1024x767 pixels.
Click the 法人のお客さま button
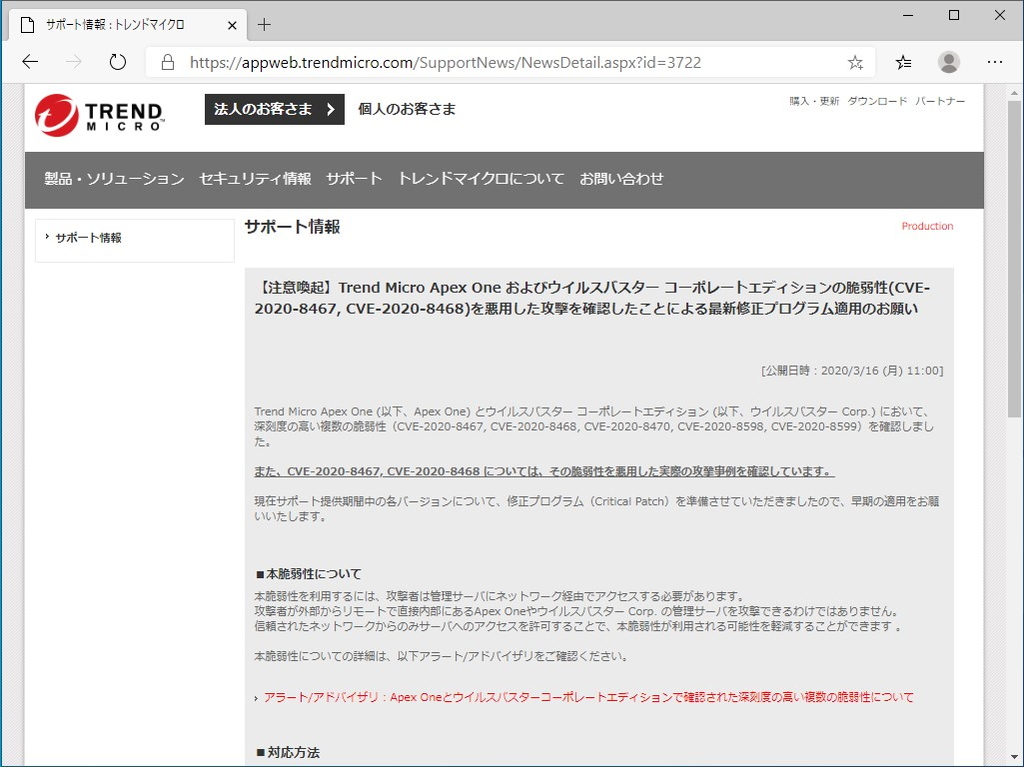coord(273,109)
